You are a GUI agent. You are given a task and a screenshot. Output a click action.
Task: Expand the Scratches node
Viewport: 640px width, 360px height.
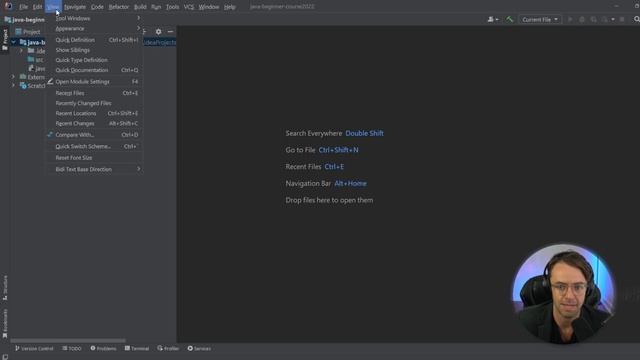pyautogui.click(x=13, y=85)
